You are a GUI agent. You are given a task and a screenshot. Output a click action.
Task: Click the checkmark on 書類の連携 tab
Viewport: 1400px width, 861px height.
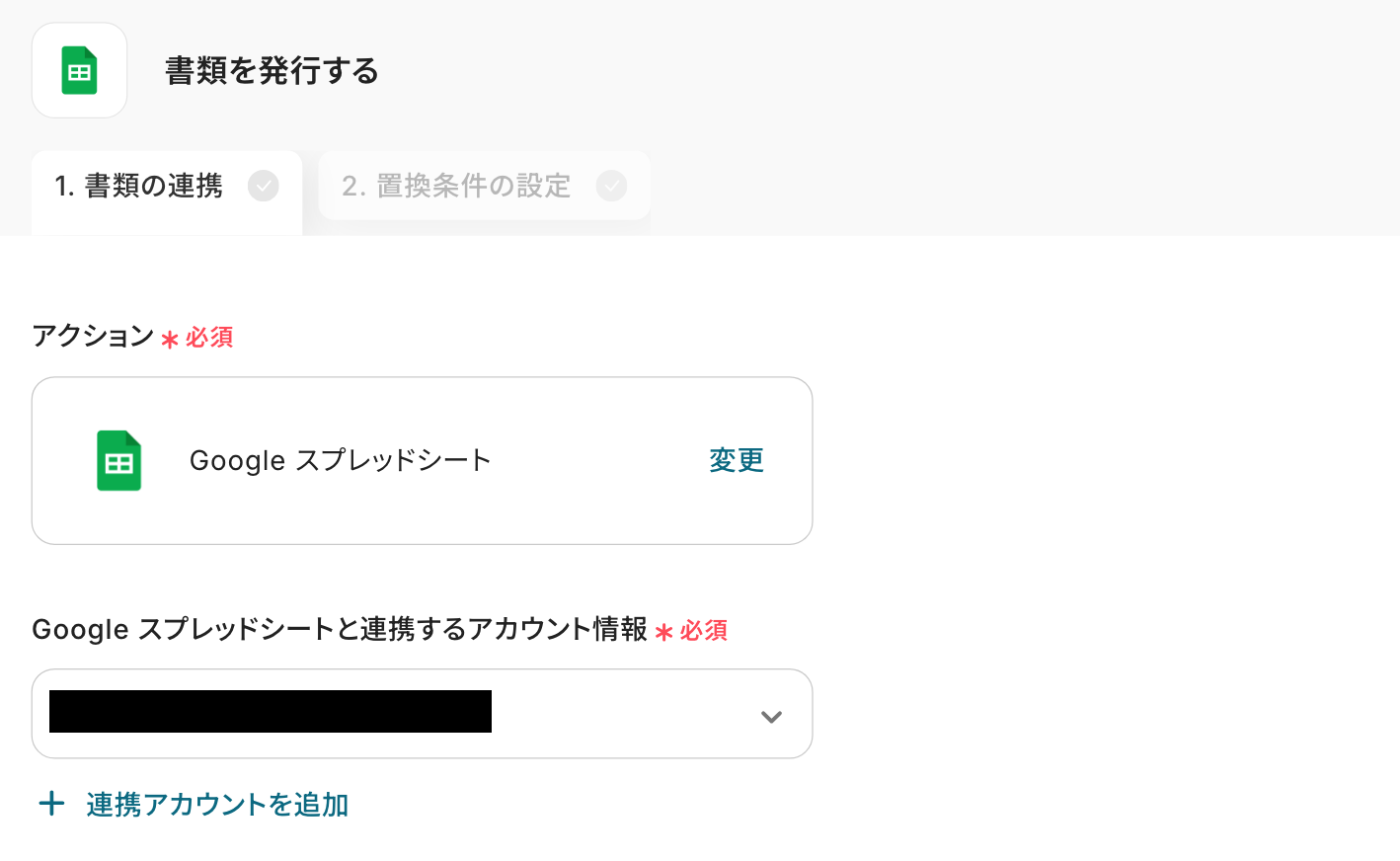[264, 186]
